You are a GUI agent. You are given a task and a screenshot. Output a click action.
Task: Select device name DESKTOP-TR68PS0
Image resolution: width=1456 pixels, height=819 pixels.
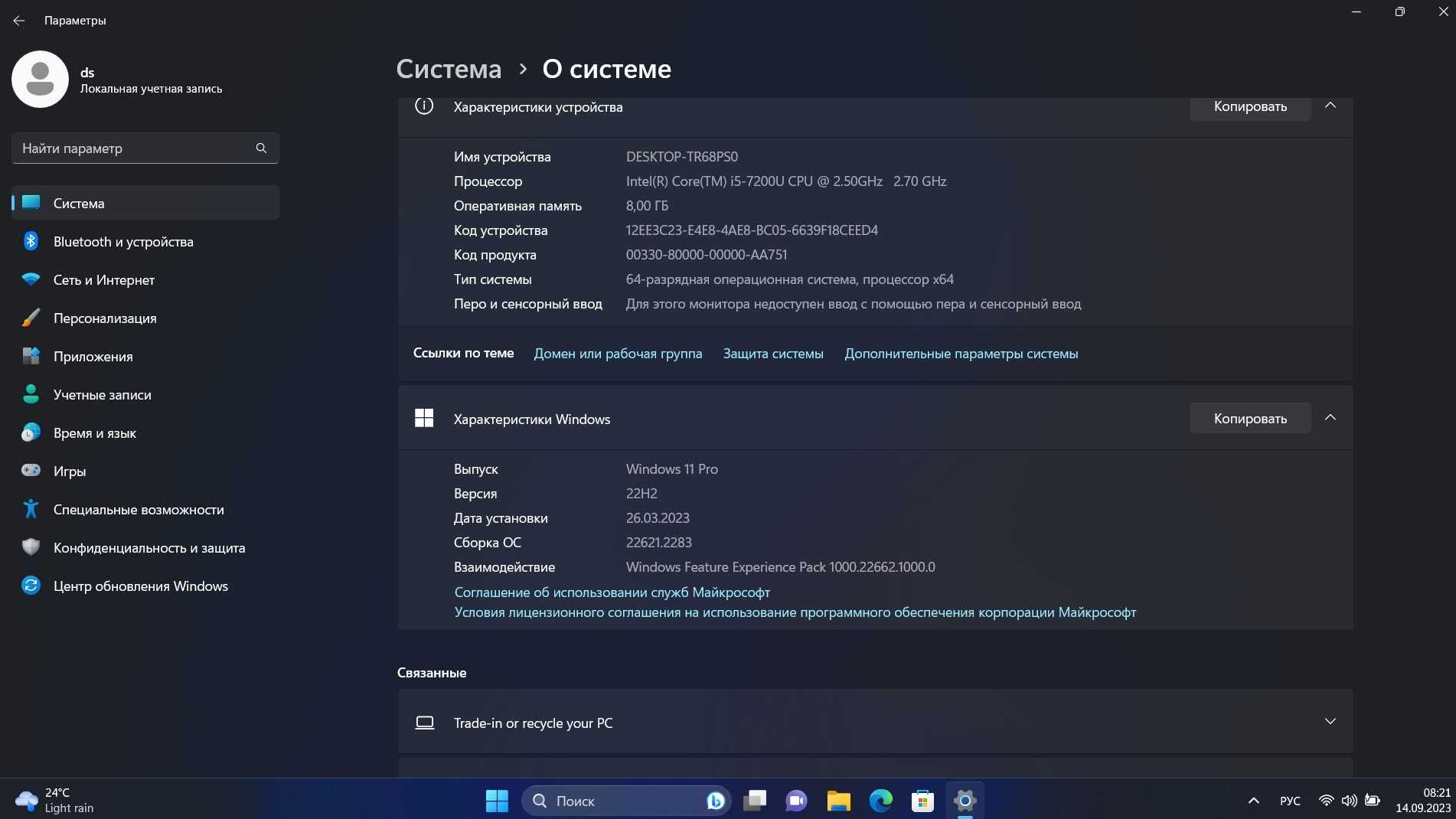coord(682,157)
